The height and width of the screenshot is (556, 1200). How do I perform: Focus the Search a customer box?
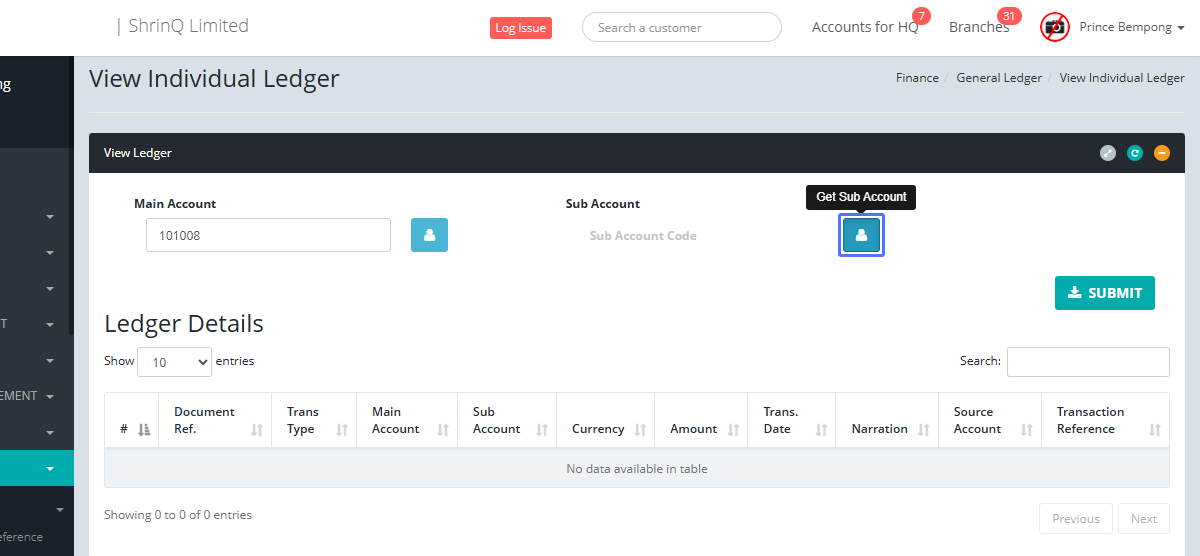click(x=681, y=27)
